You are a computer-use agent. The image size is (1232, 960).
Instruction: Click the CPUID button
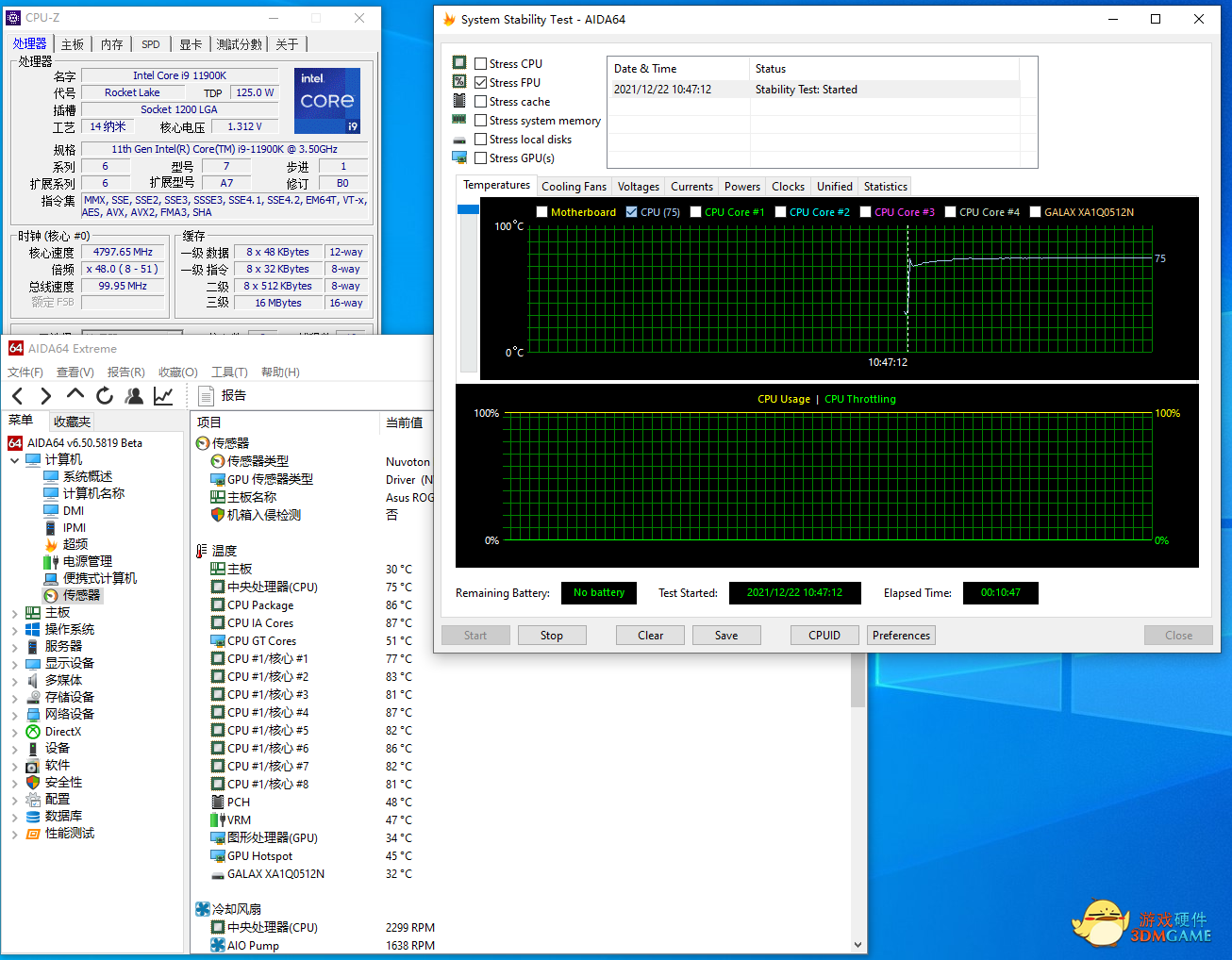click(x=824, y=636)
